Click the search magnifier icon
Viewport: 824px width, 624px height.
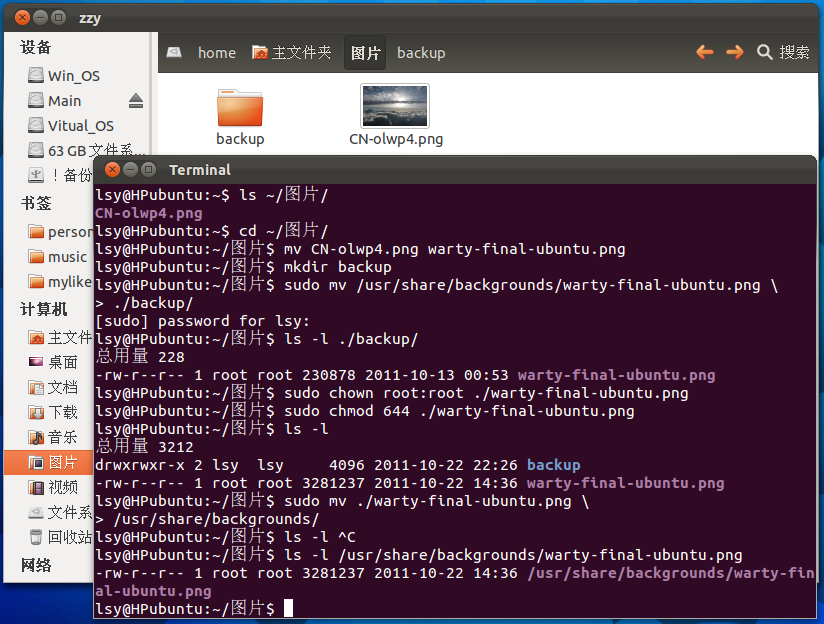click(x=765, y=52)
